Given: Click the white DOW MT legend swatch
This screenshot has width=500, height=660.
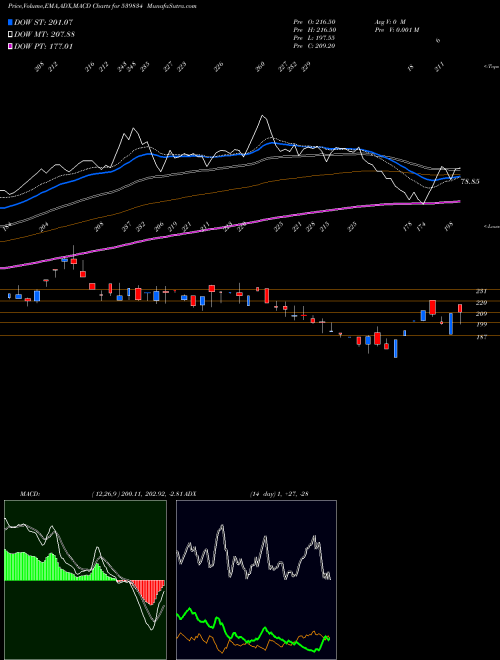Looking at the screenshot, I should point(11,34).
